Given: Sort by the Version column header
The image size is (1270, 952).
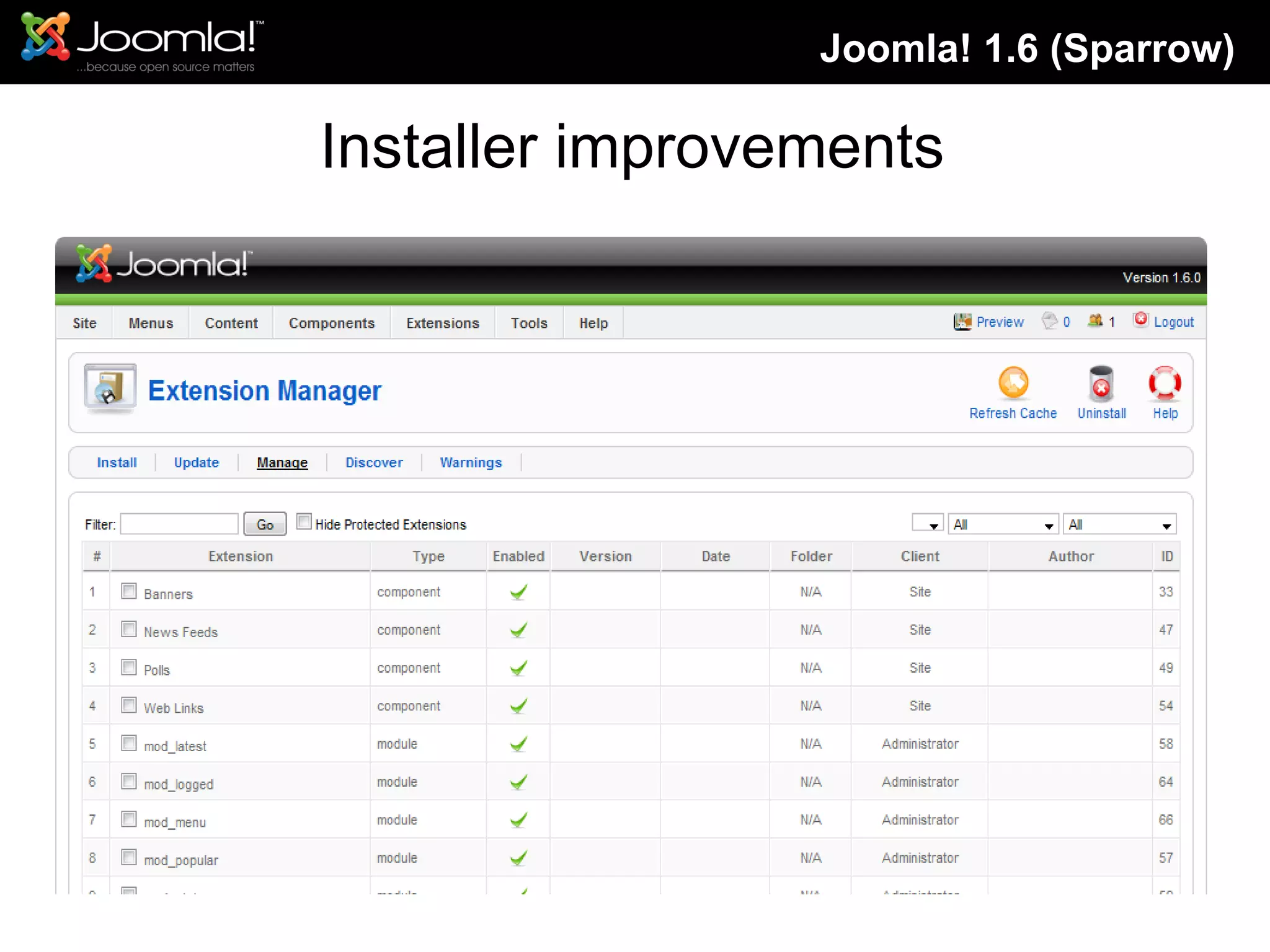Looking at the screenshot, I should point(605,556).
